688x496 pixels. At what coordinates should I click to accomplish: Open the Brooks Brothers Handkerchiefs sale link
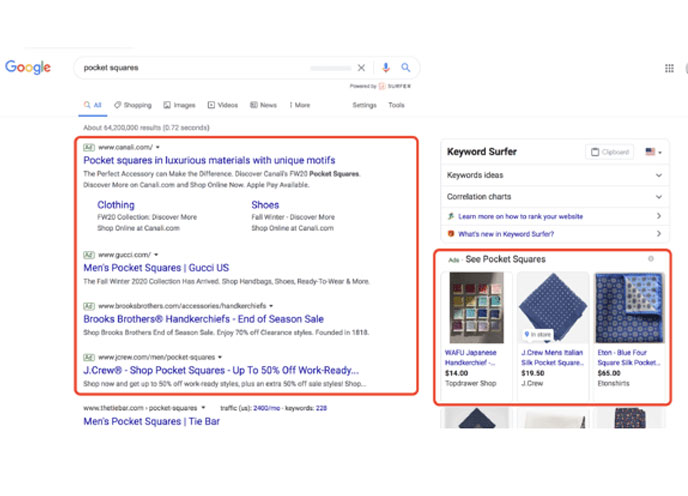click(x=204, y=319)
